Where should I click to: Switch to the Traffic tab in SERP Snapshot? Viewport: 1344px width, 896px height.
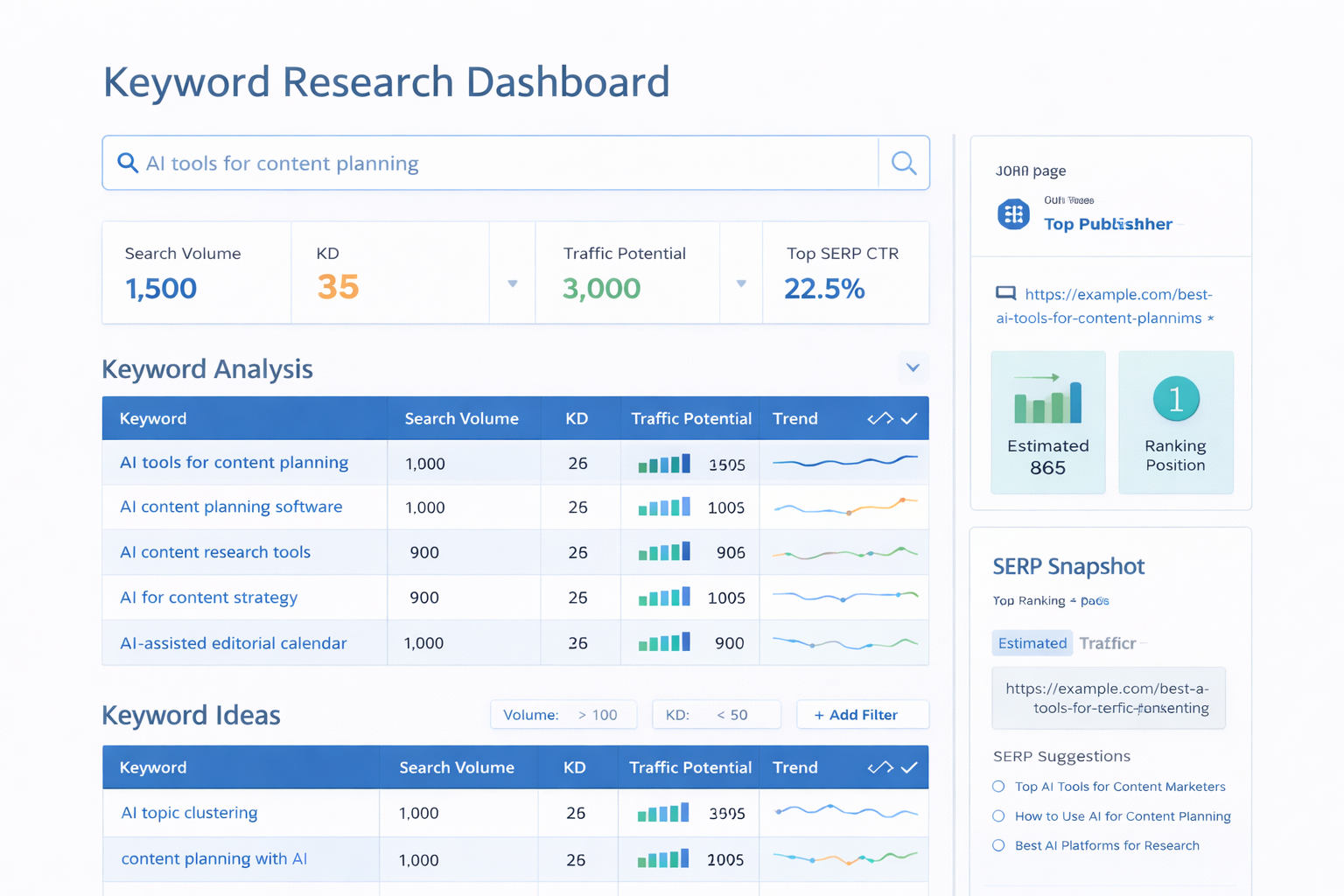[x=1107, y=643]
